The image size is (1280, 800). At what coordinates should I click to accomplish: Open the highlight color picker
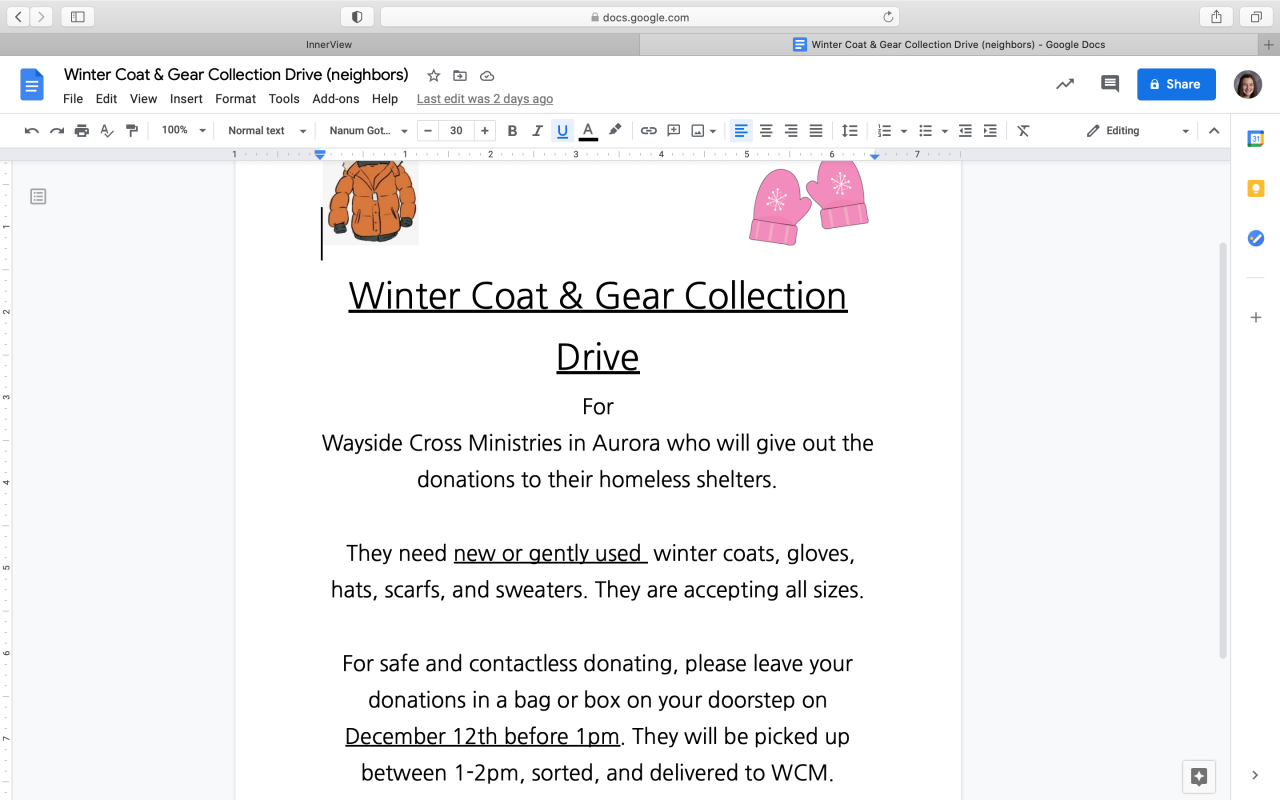click(x=615, y=131)
